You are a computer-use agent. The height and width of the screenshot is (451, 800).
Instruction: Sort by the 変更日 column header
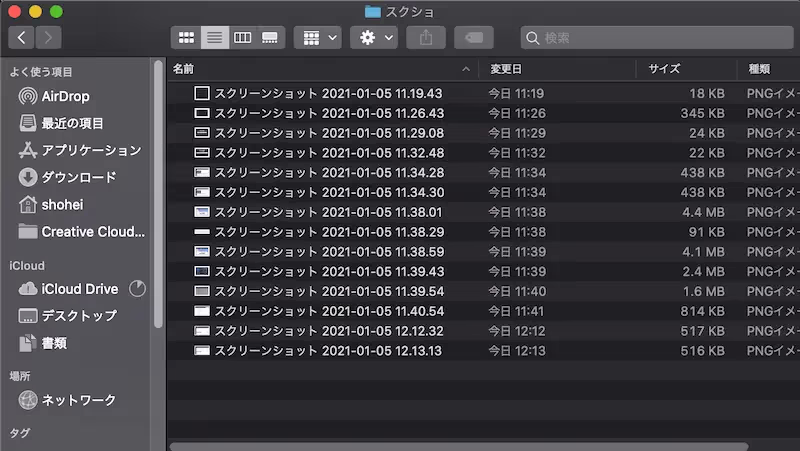506,69
